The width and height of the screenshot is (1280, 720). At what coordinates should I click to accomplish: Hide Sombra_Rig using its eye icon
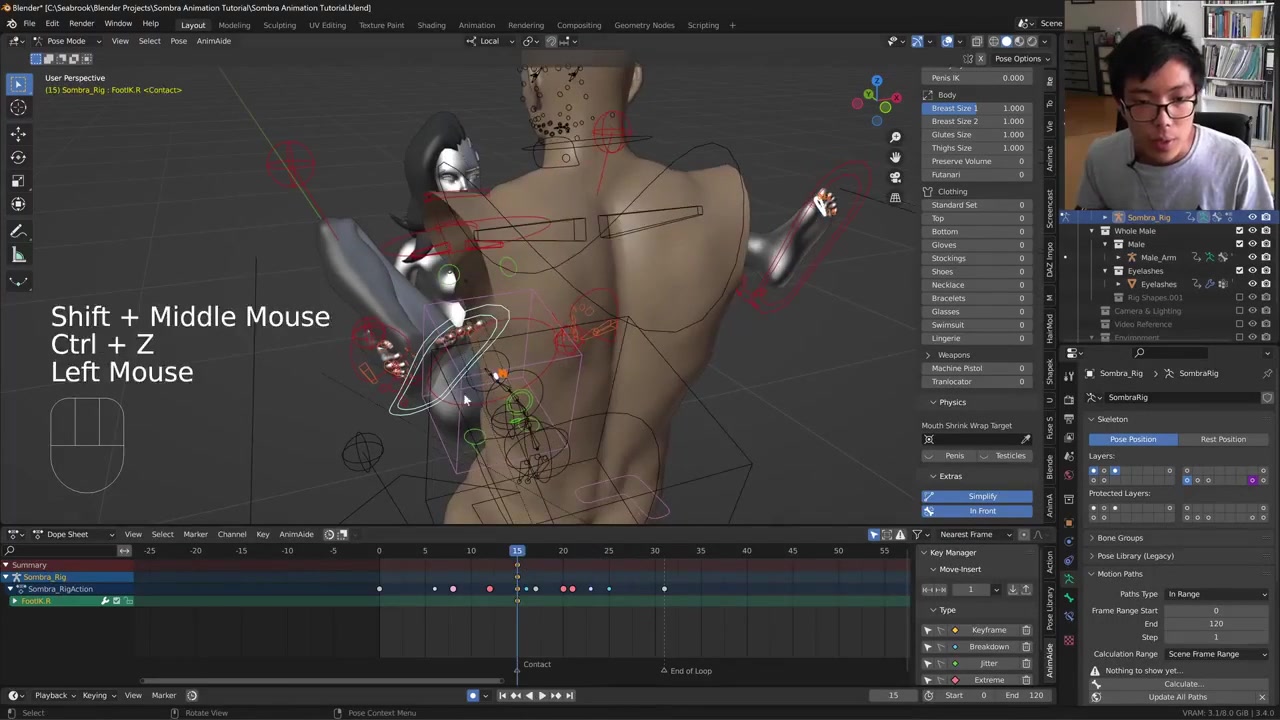point(1252,217)
